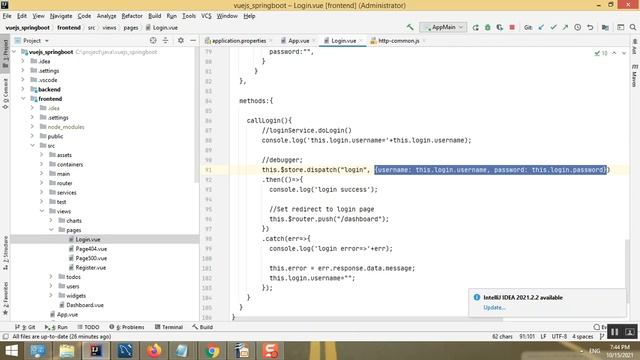The height and width of the screenshot is (360, 640).
Task: Click the frontend breadcrumb in navigation bar
Action: [x=69, y=28]
